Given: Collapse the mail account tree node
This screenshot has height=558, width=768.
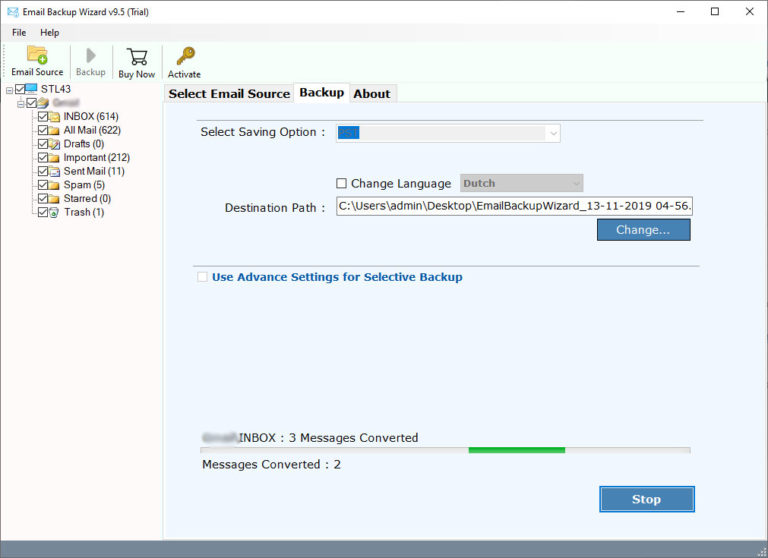Looking at the screenshot, I should coord(21,104).
